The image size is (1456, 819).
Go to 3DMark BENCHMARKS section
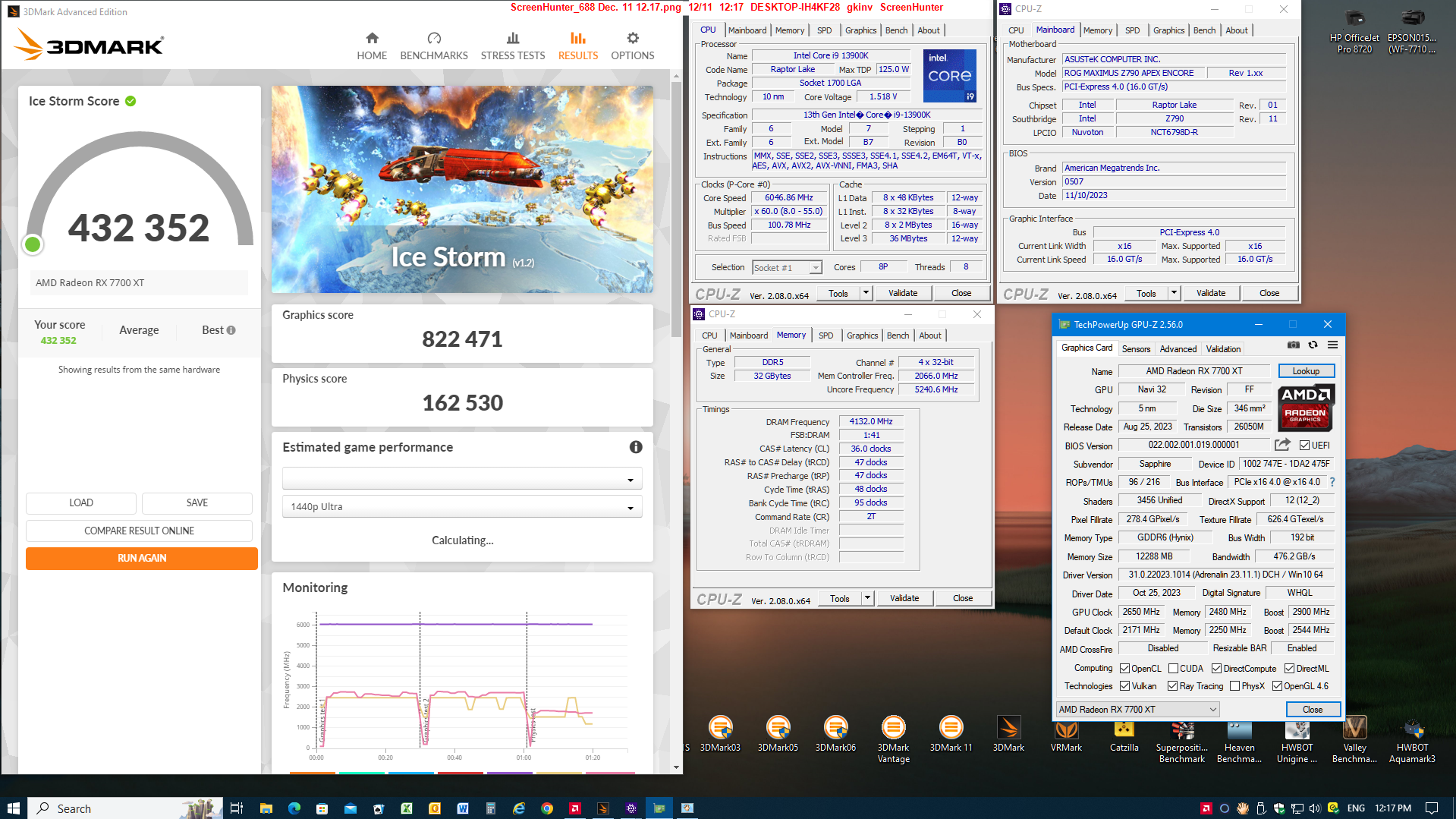point(434,46)
